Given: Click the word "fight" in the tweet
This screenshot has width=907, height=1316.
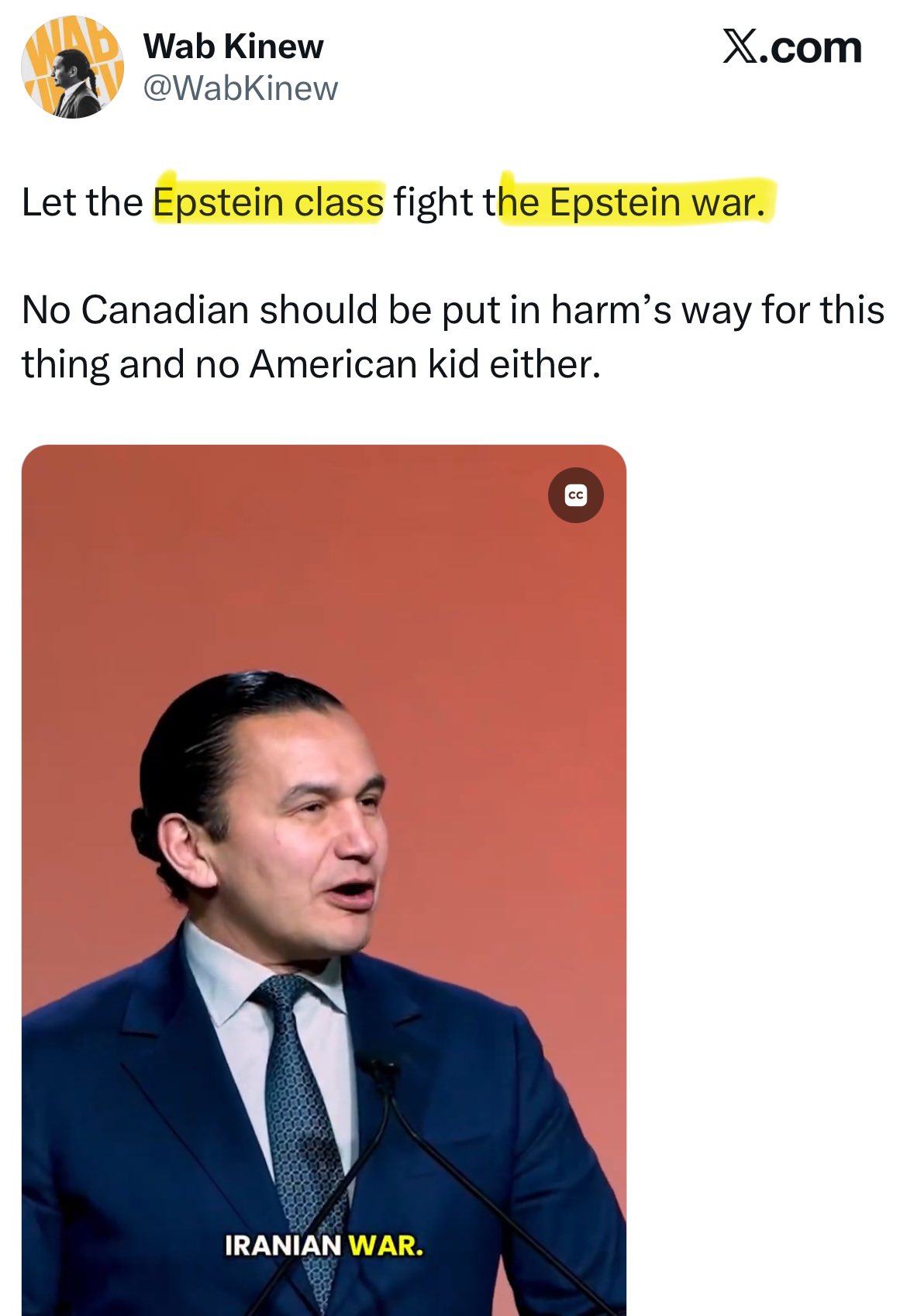Looking at the screenshot, I should pos(433,202).
